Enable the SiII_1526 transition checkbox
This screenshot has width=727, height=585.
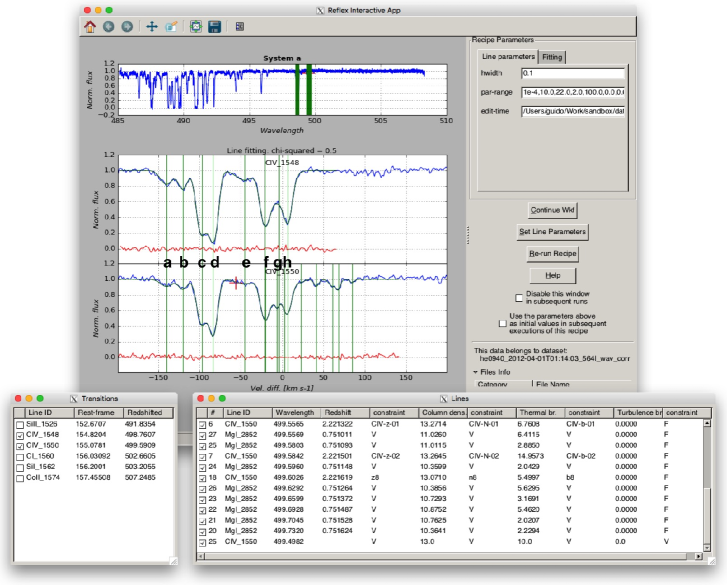tap(20, 425)
